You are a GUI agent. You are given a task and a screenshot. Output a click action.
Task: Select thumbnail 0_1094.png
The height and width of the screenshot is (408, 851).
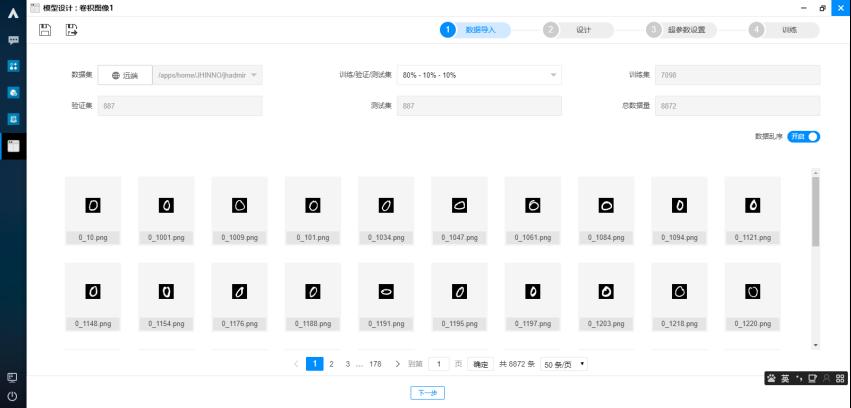click(679, 211)
